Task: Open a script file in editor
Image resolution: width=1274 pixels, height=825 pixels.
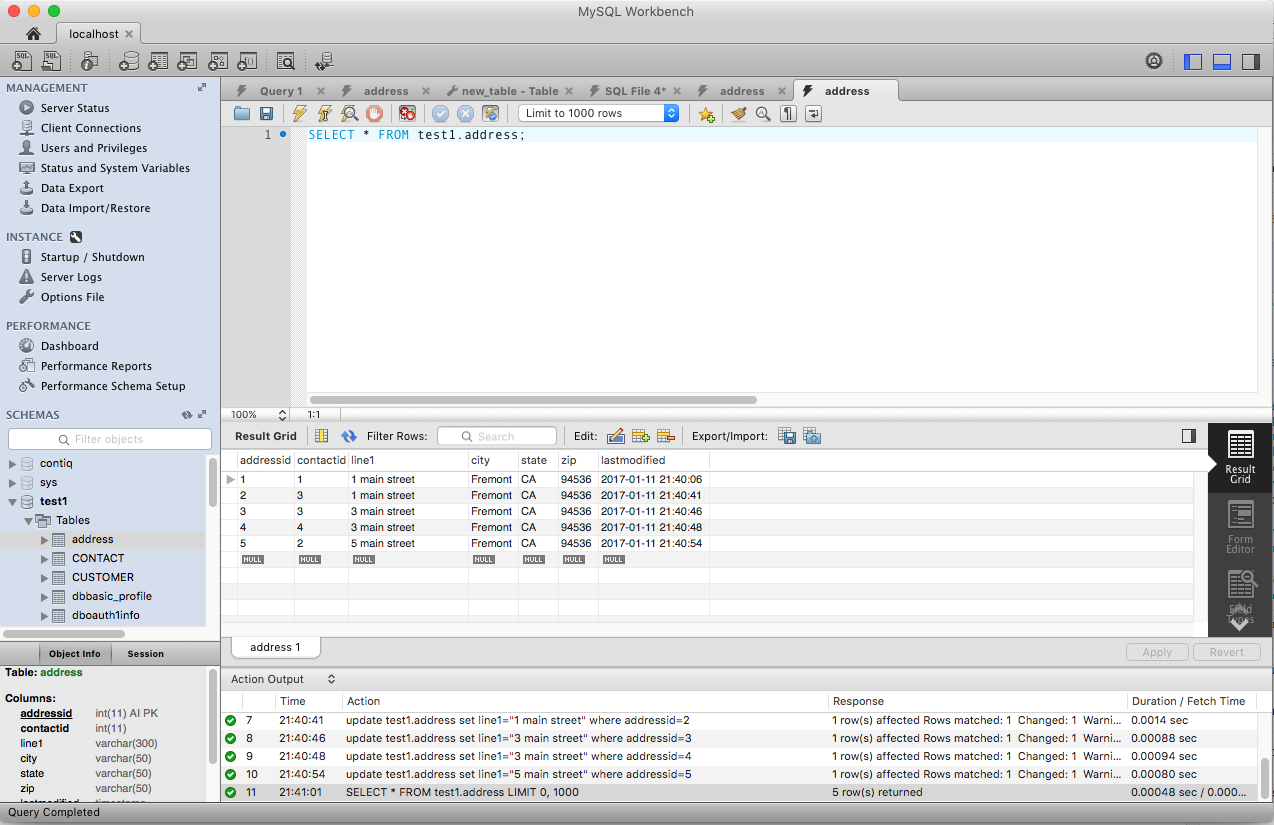Action: pos(242,114)
